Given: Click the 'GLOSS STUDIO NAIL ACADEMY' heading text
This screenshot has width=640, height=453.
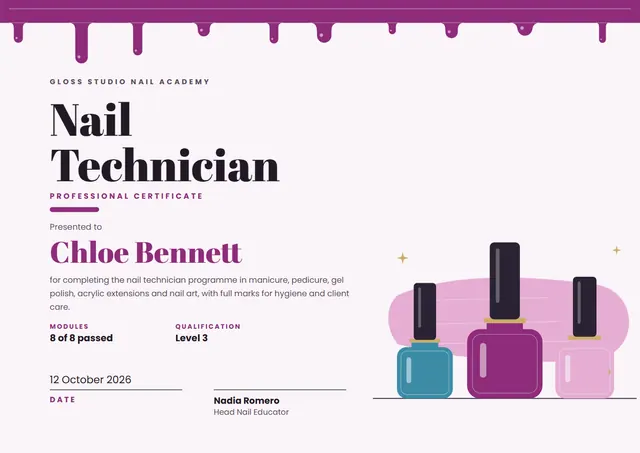Looking at the screenshot, I should (x=129, y=82).
